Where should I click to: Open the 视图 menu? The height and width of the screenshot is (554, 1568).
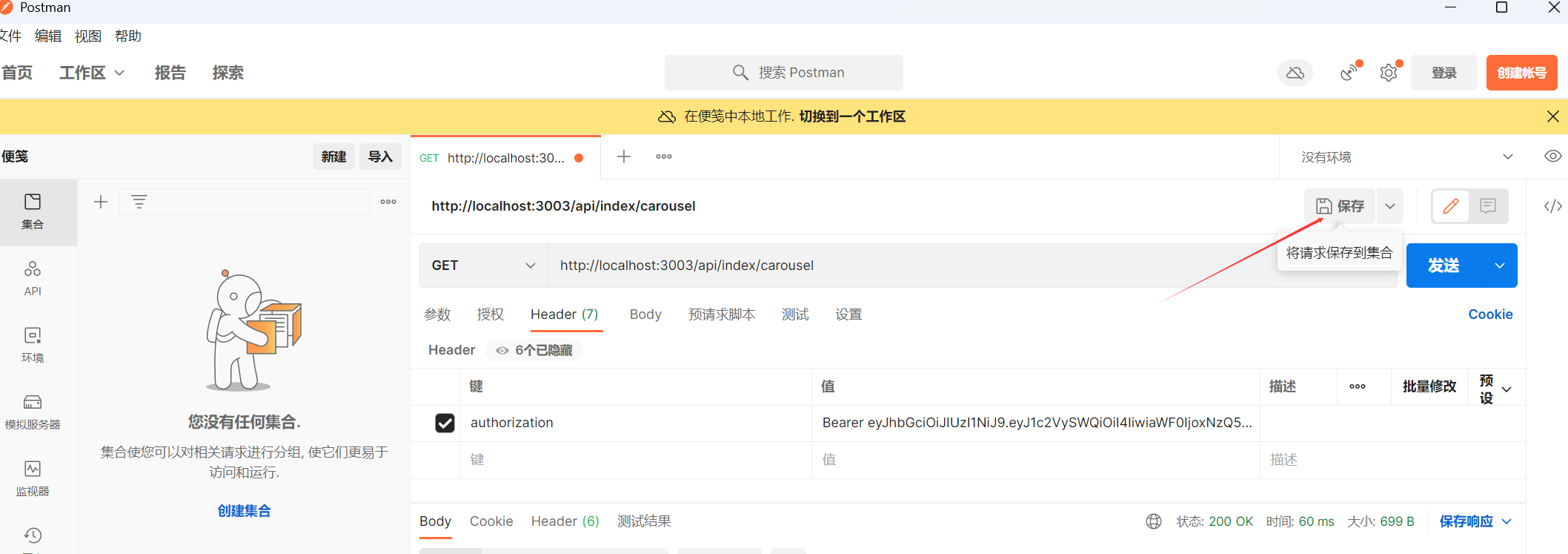click(x=88, y=36)
